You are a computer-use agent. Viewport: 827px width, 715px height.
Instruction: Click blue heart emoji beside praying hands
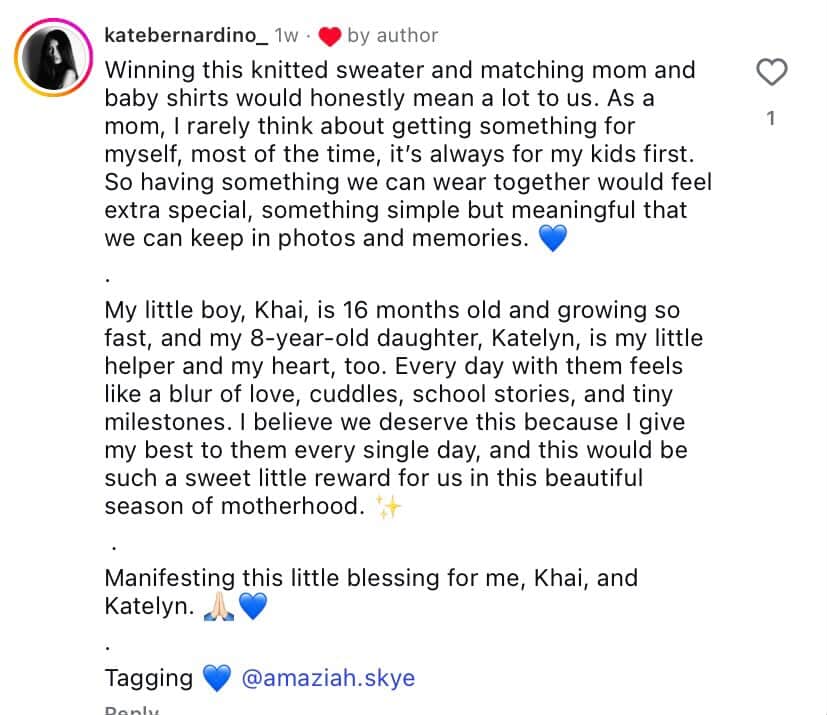point(252,607)
